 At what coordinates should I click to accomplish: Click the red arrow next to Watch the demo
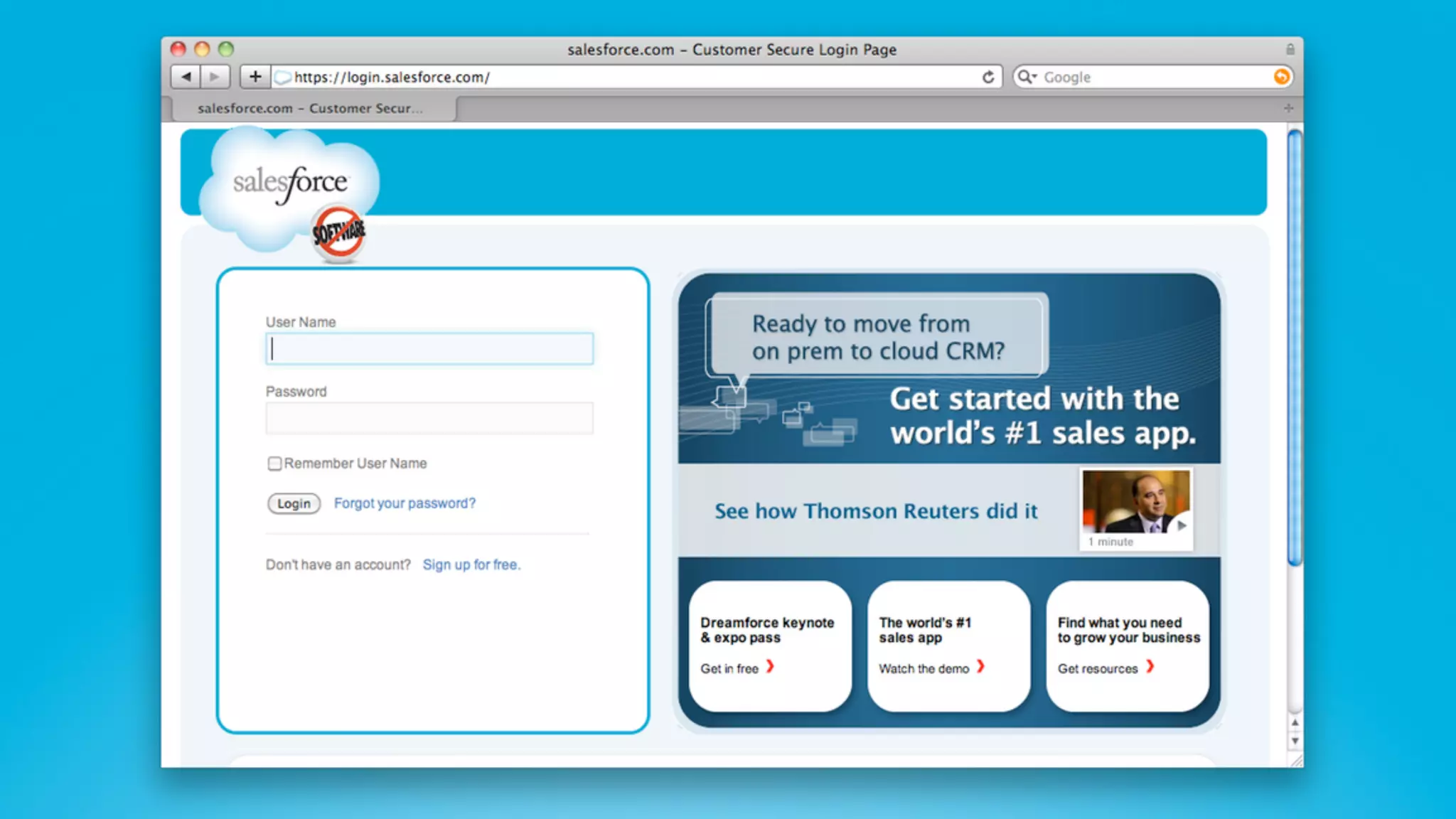[x=981, y=667]
